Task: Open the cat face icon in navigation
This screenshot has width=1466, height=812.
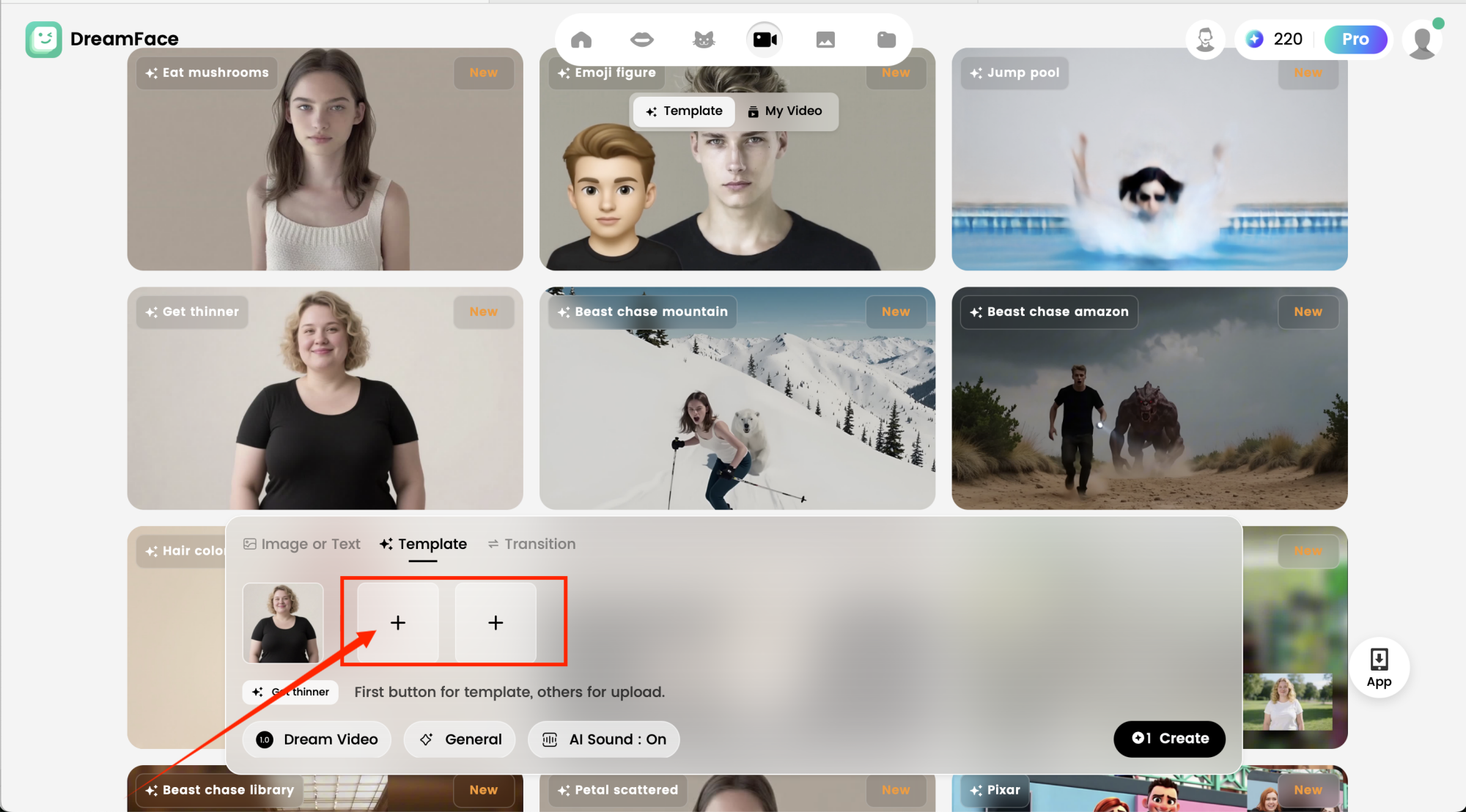Action: [x=704, y=40]
